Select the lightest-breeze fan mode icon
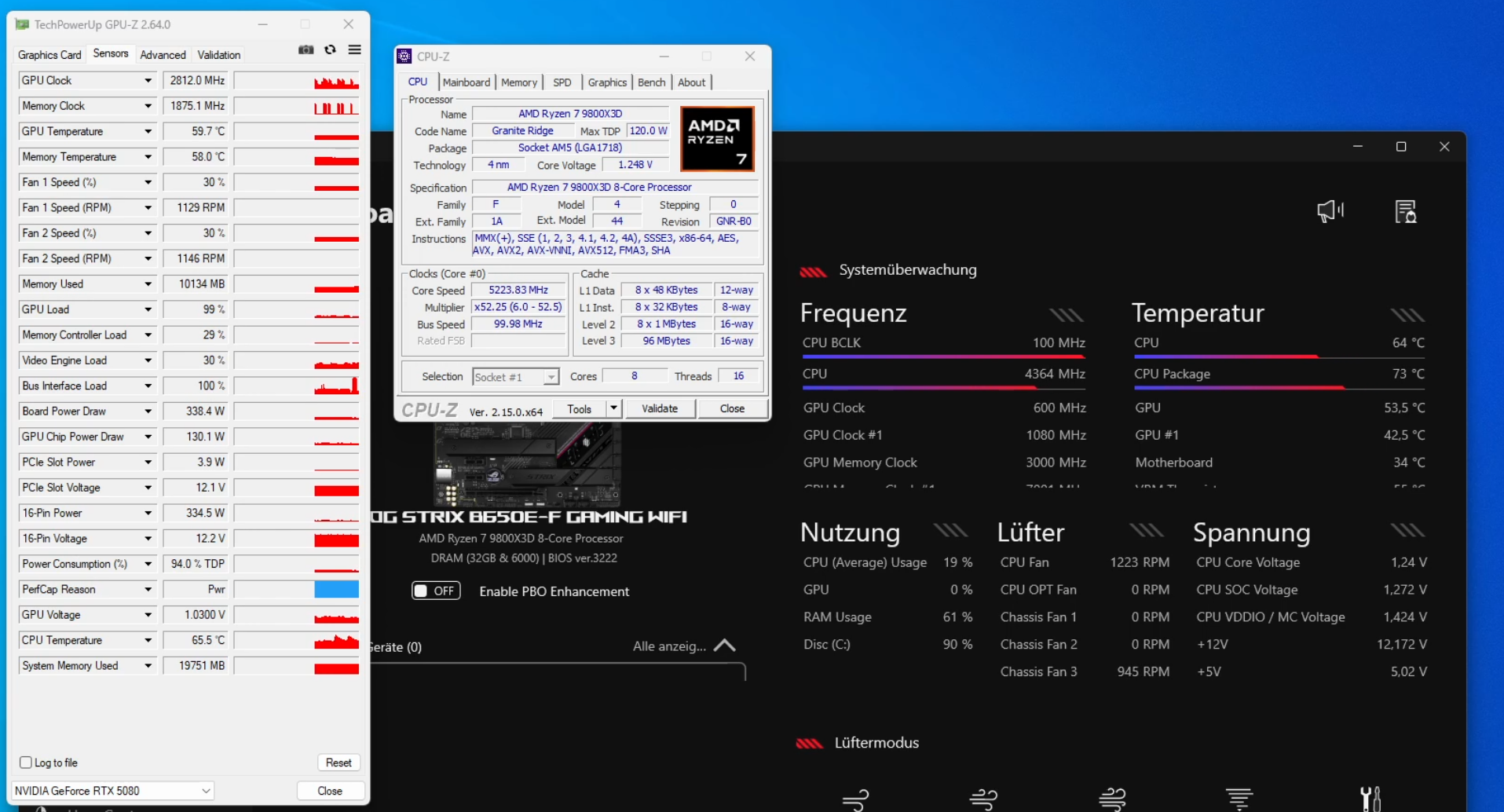This screenshot has width=1504, height=812. coord(855,799)
